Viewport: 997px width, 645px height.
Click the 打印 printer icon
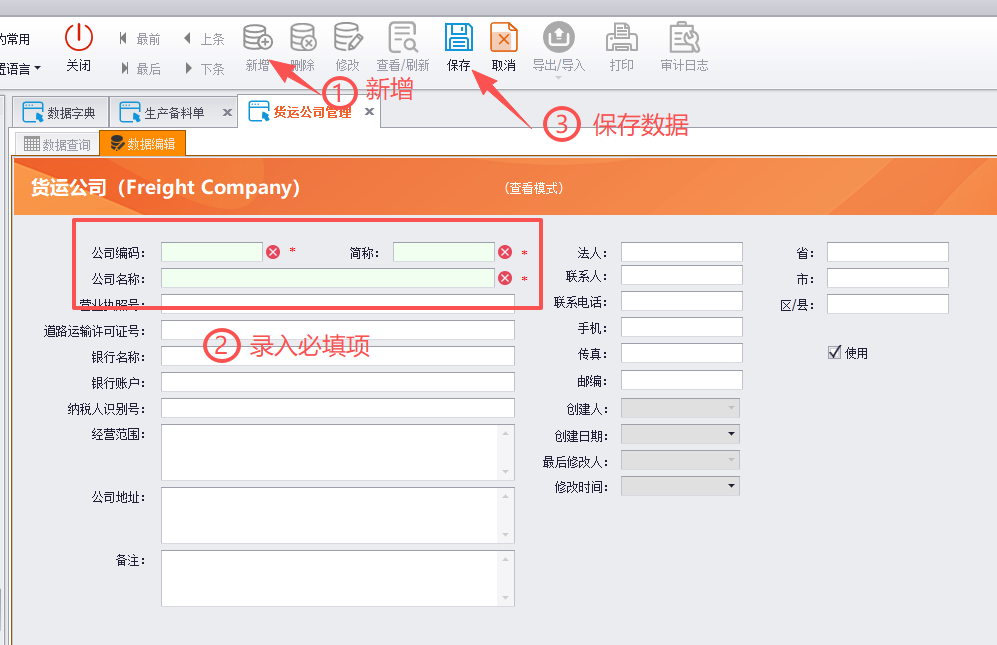pos(621,38)
